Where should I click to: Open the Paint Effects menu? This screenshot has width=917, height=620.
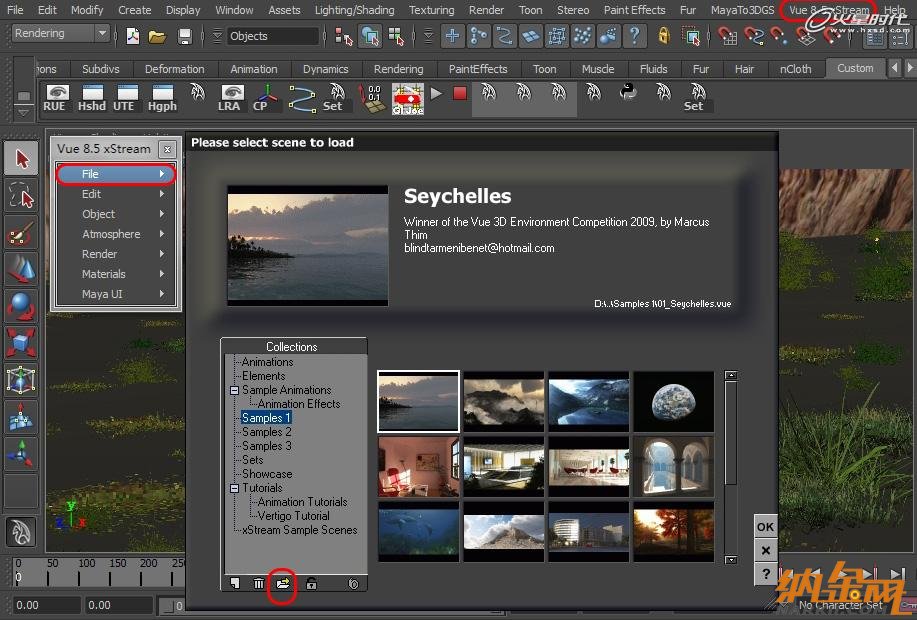point(635,10)
